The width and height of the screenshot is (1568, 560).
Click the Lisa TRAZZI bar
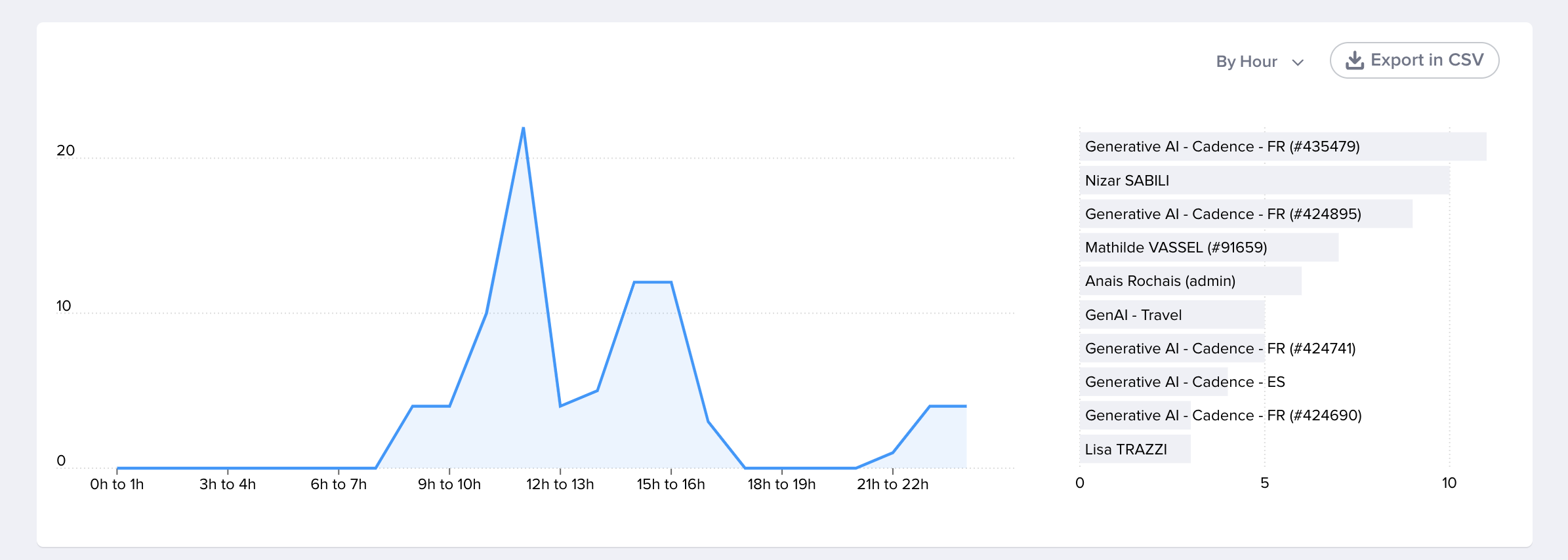1135,449
